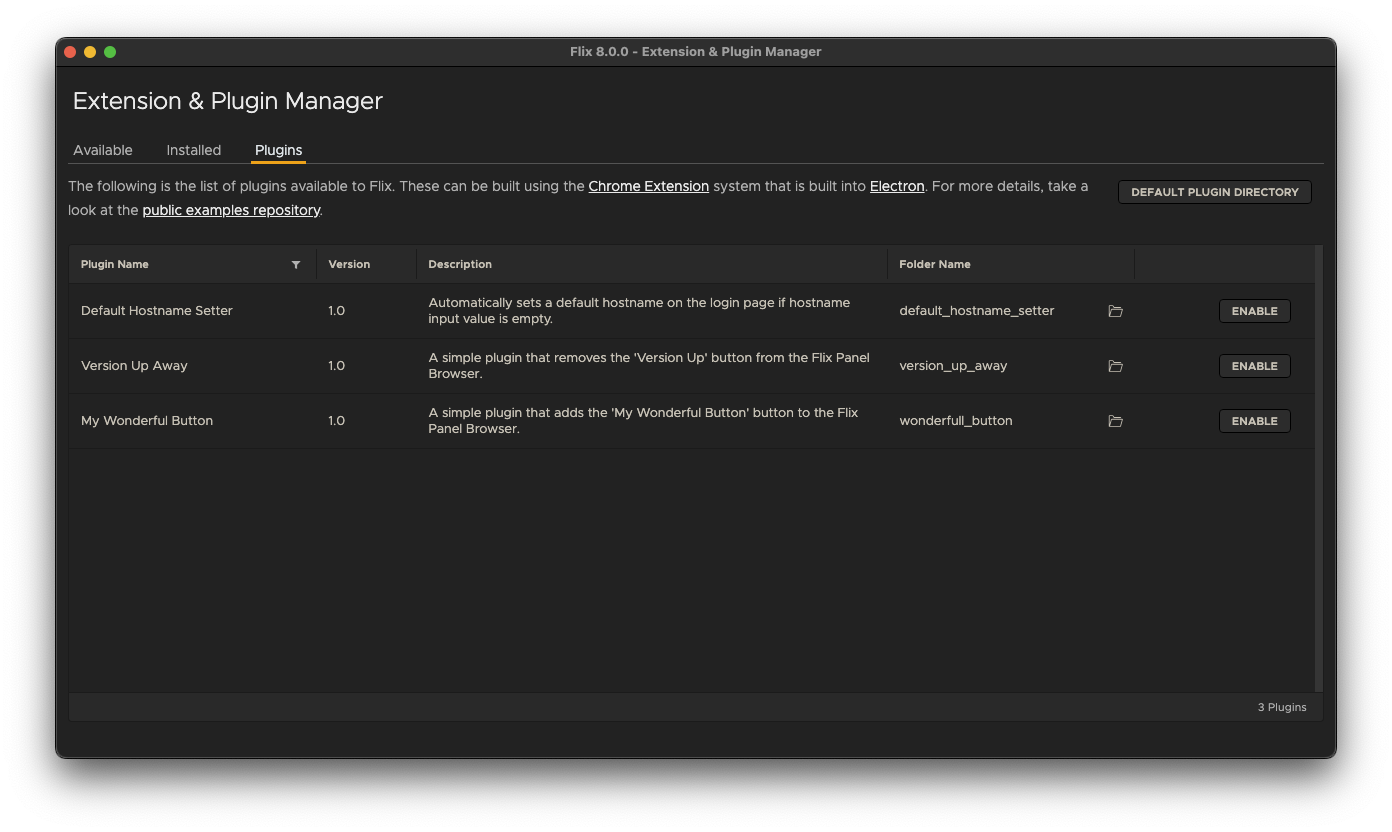
Task: Open the public examples repository link
Action: pos(231,210)
